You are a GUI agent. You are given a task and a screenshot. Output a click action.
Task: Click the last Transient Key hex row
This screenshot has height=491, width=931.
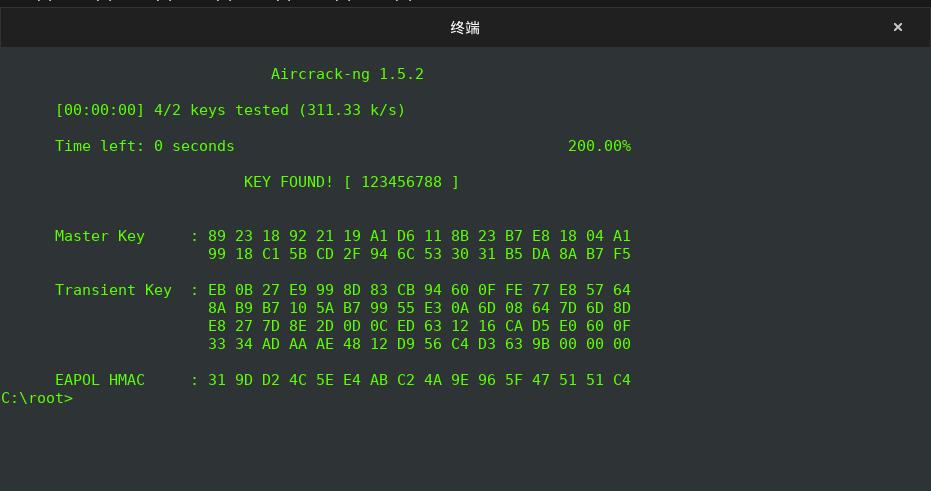pyautogui.click(x=419, y=344)
